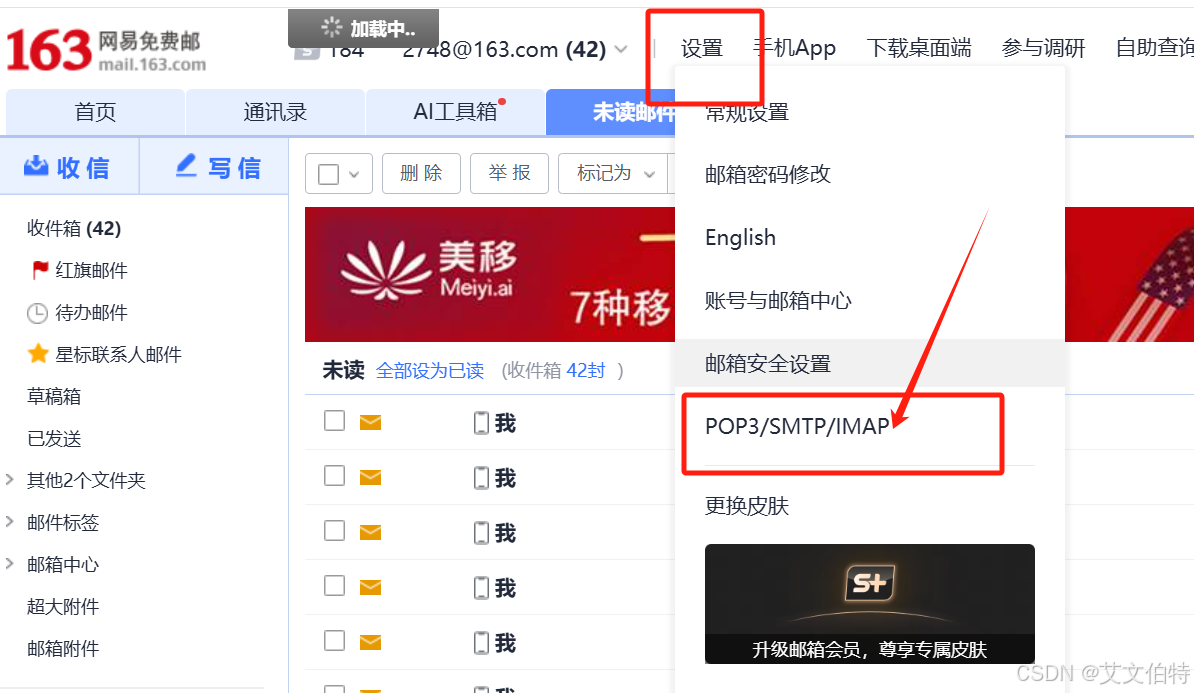Click the phone icon in the third mail row

(x=481, y=533)
